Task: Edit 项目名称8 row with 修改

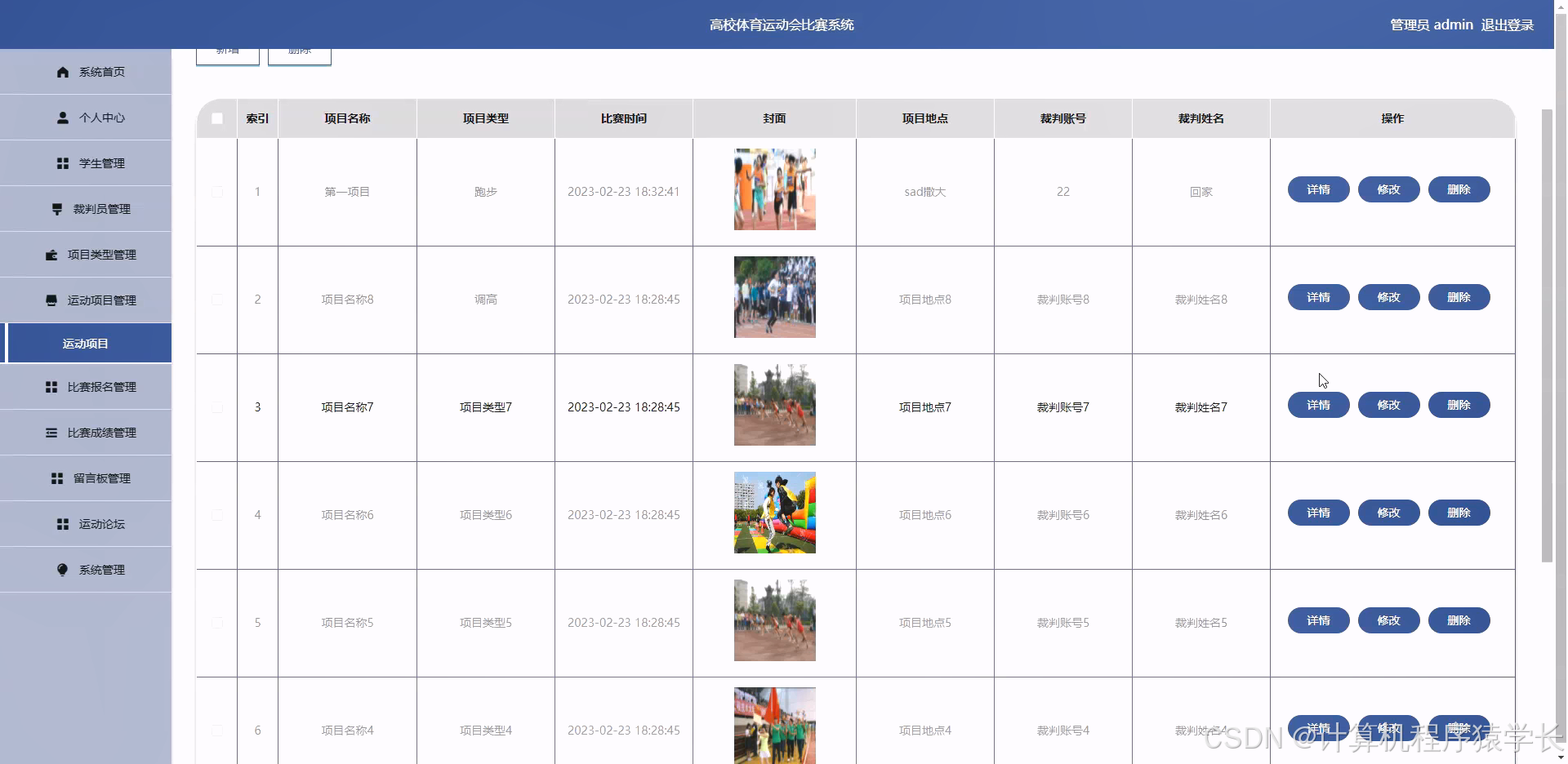Action: tap(1388, 297)
